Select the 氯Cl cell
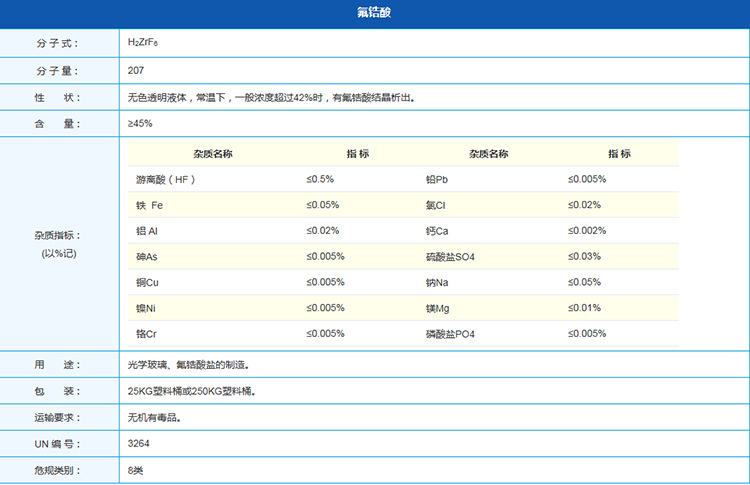 (x=436, y=206)
